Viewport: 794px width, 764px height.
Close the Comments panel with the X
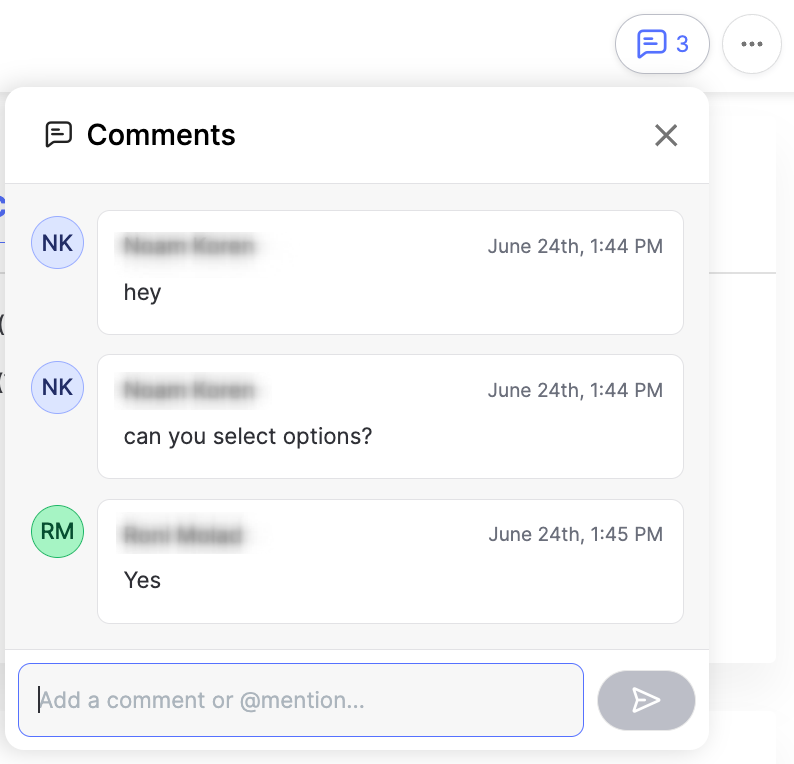coord(666,135)
